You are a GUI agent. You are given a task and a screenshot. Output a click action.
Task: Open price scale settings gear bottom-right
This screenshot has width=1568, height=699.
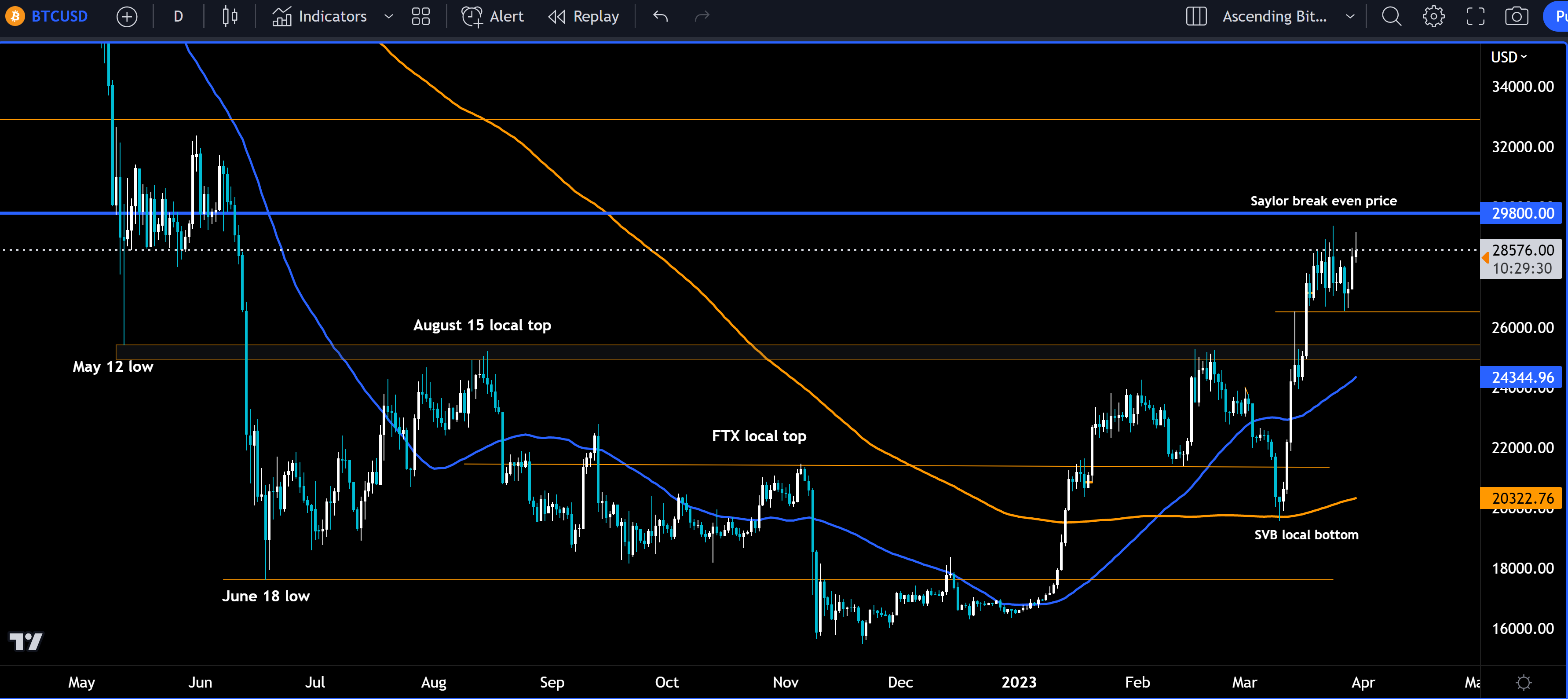pyautogui.click(x=1523, y=682)
